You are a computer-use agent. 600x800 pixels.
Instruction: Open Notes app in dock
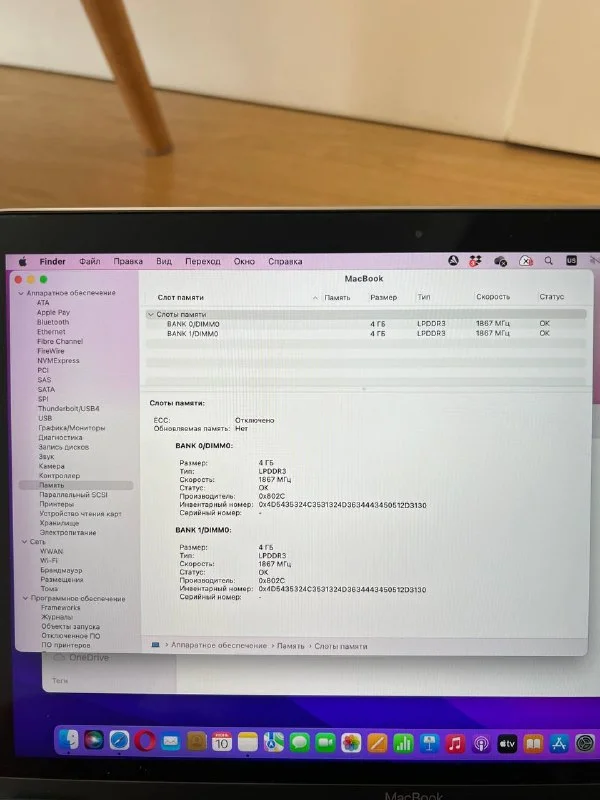pos(248,742)
